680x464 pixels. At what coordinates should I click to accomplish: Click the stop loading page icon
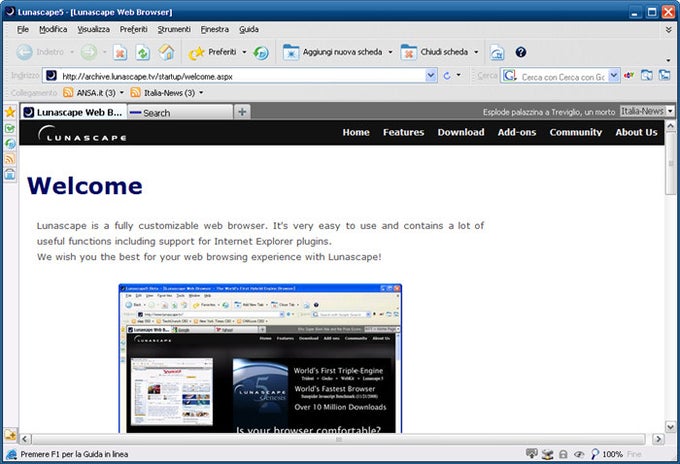pos(120,52)
